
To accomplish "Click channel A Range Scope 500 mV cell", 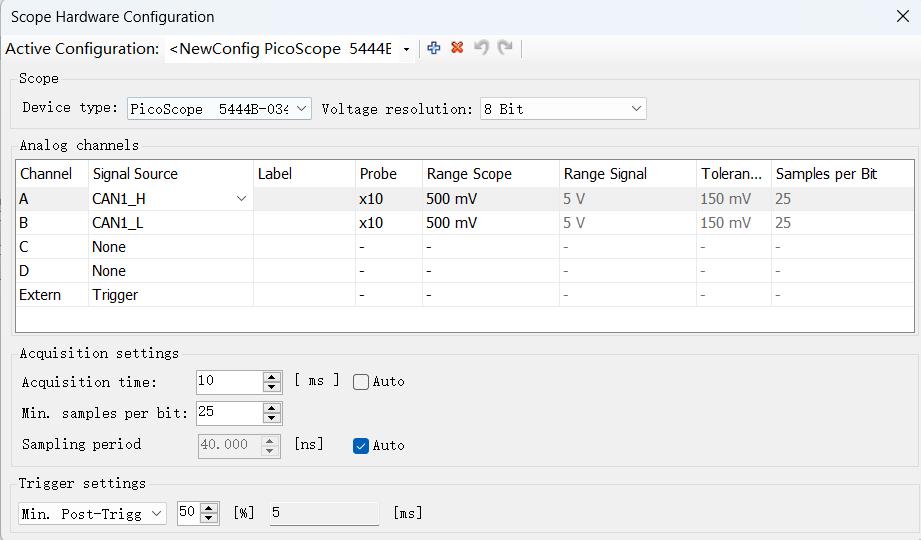I will (x=489, y=199).
